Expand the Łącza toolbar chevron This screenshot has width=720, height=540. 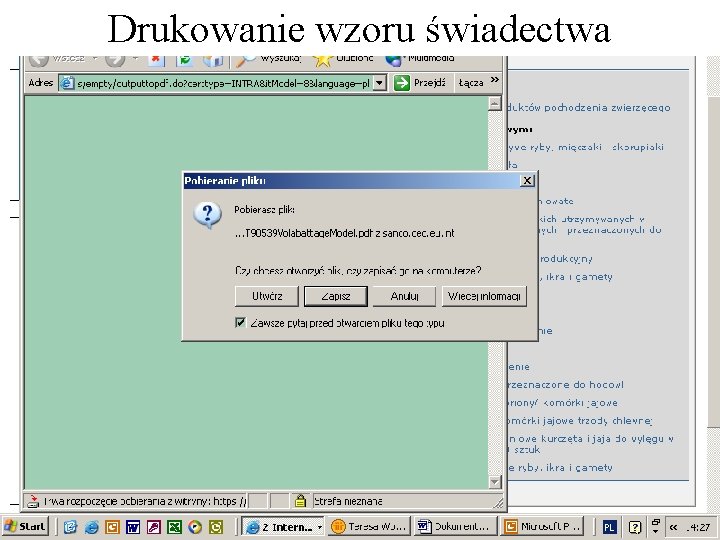[x=495, y=80]
